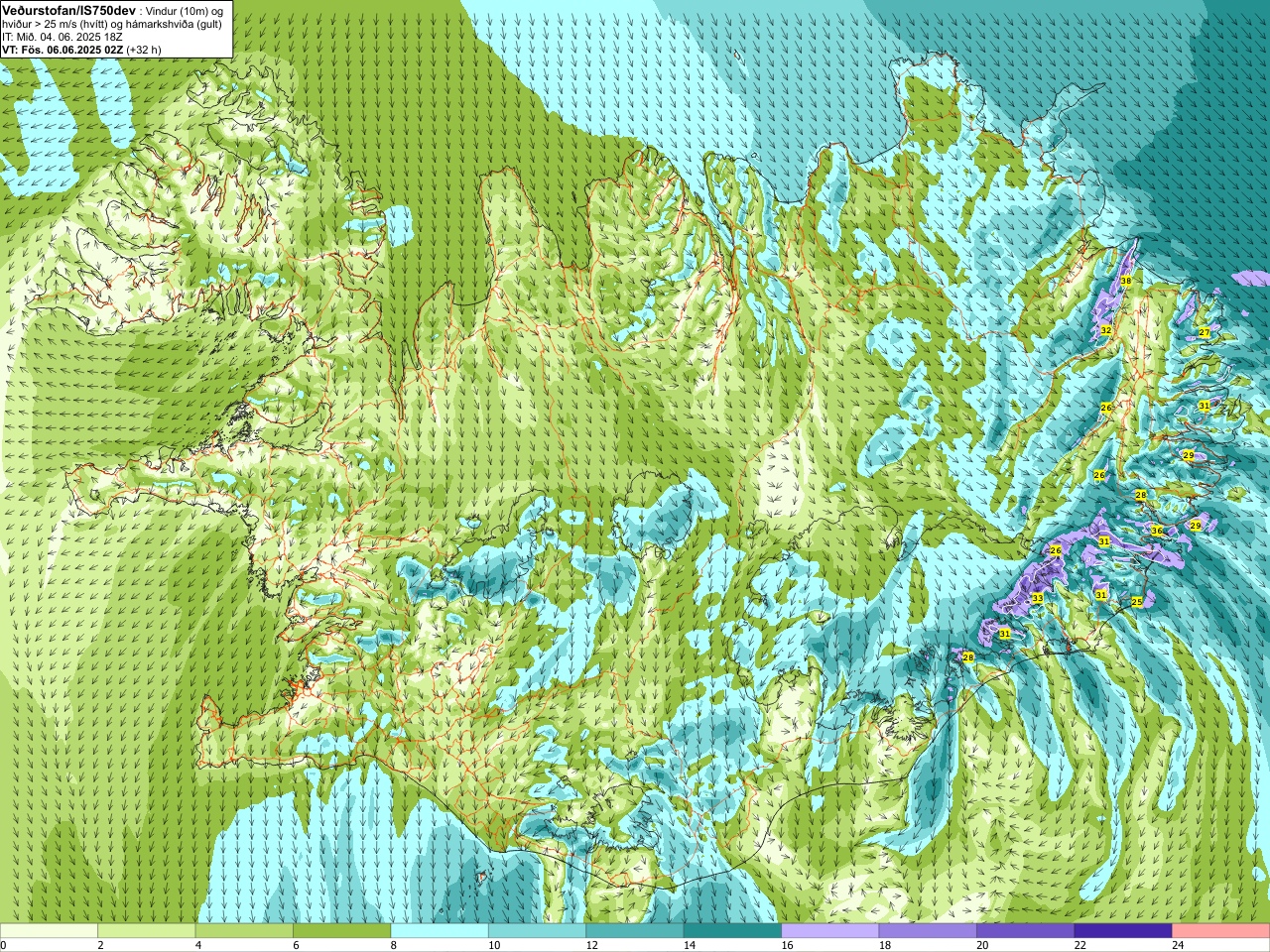Click the 8–10 m/s legend color swatch
The width and height of the screenshot is (1270, 952).
point(440,931)
